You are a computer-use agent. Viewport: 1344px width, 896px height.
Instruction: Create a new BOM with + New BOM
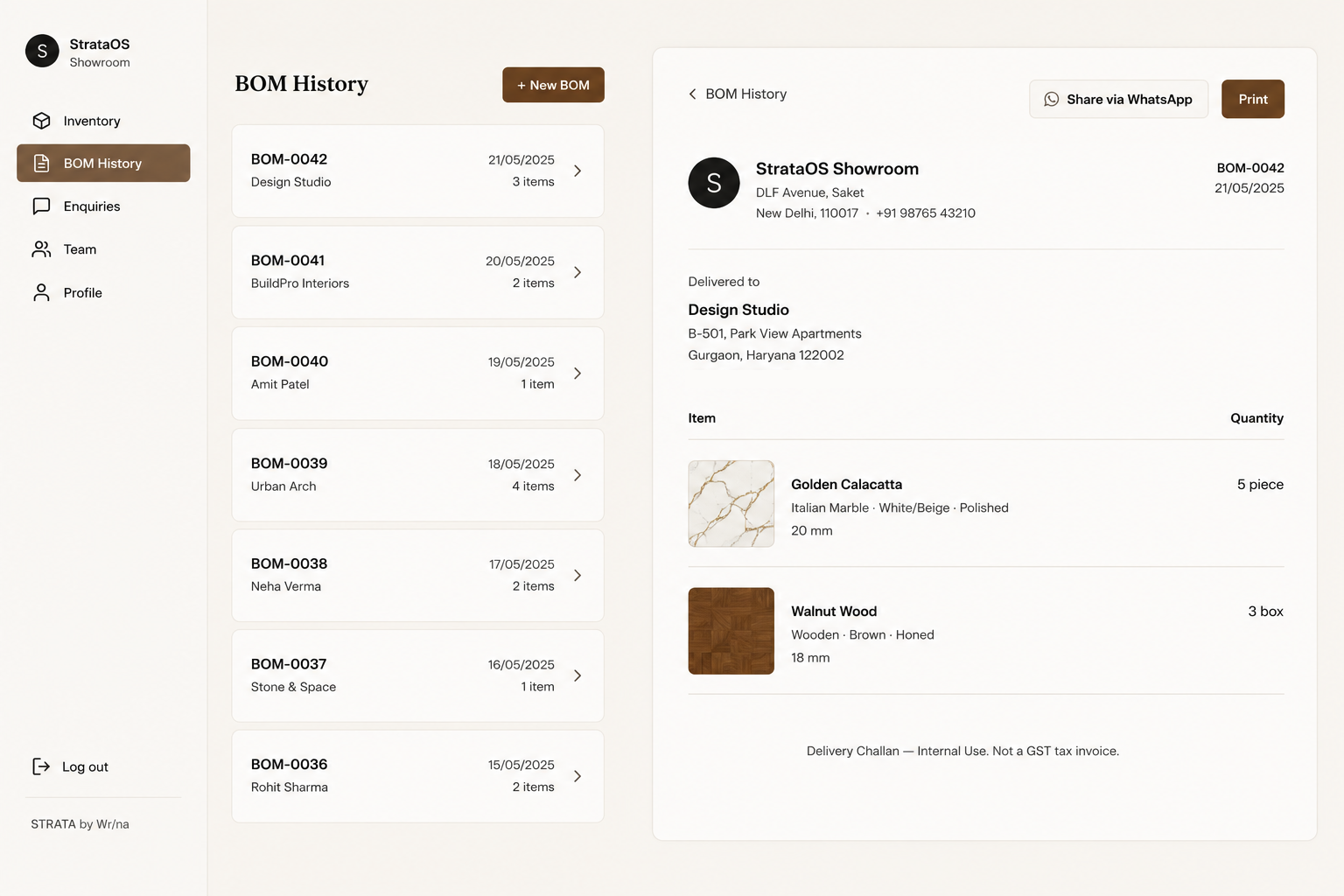click(553, 85)
